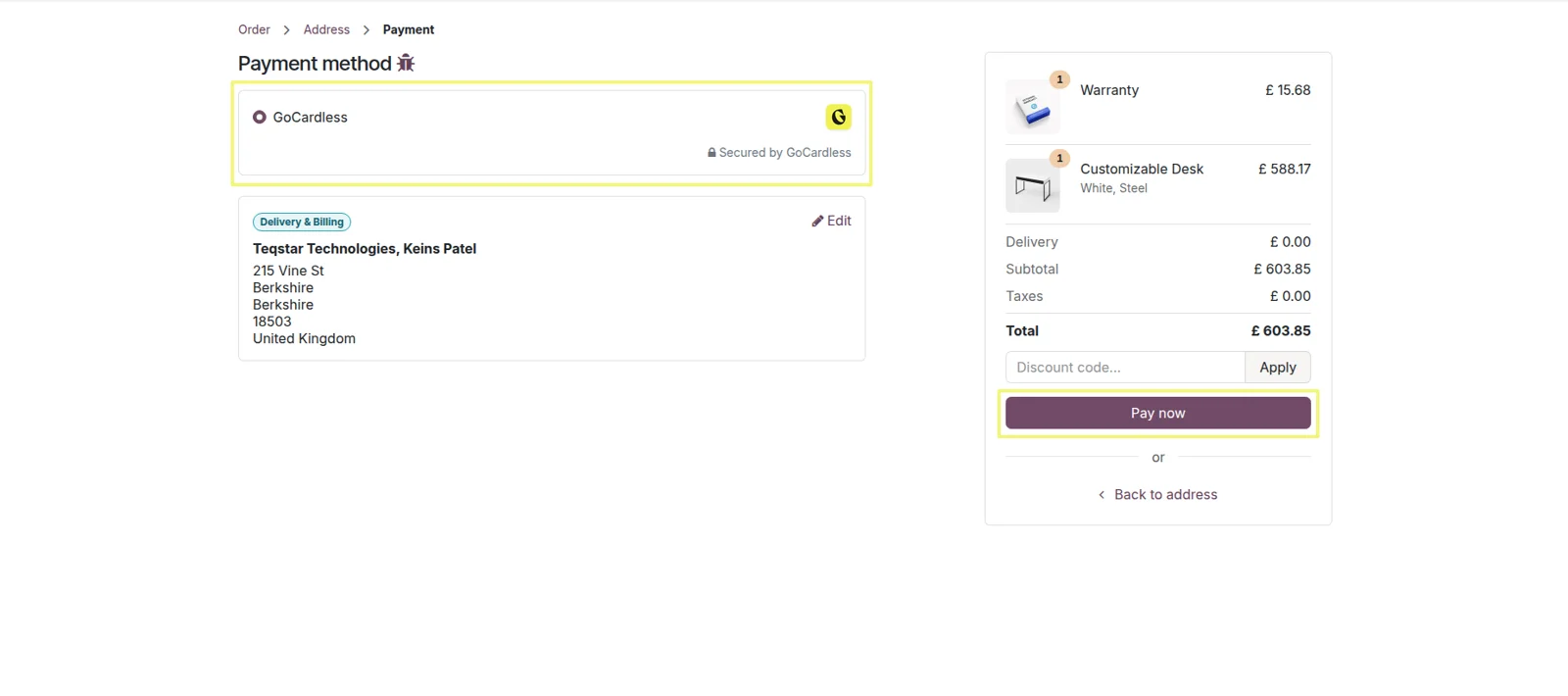Click the quantity badge on Warranty

click(x=1059, y=79)
